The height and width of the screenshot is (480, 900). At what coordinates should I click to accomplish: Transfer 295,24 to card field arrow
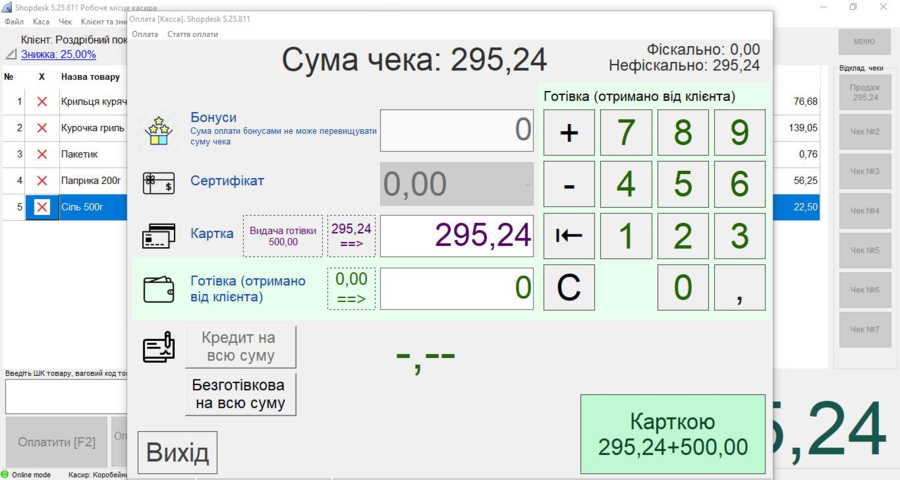[351, 236]
